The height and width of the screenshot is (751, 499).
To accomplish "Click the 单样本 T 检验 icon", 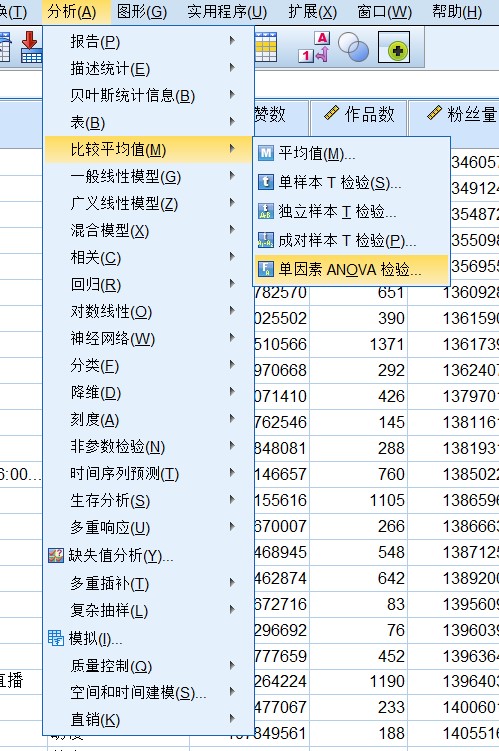I will (265, 182).
